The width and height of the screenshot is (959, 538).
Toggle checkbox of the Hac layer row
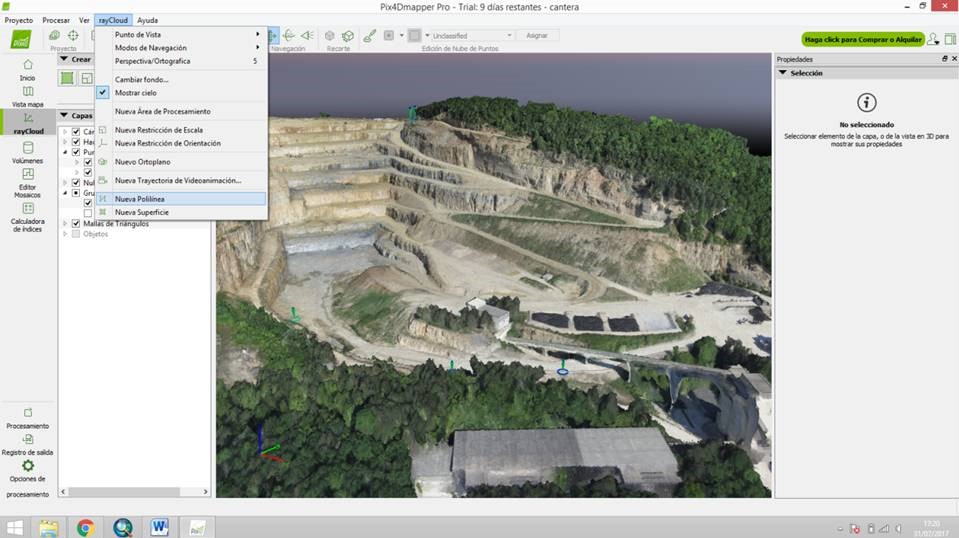click(x=76, y=142)
